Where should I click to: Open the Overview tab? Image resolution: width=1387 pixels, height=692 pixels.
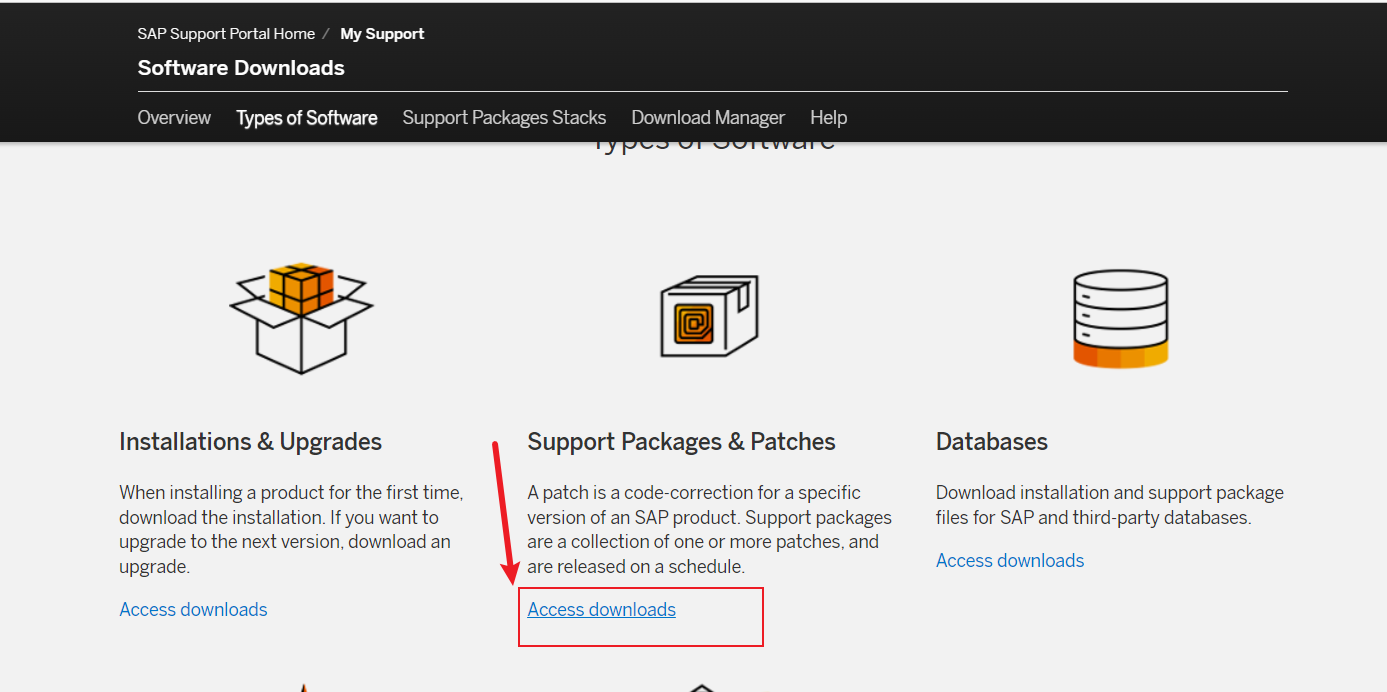[x=174, y=118]
